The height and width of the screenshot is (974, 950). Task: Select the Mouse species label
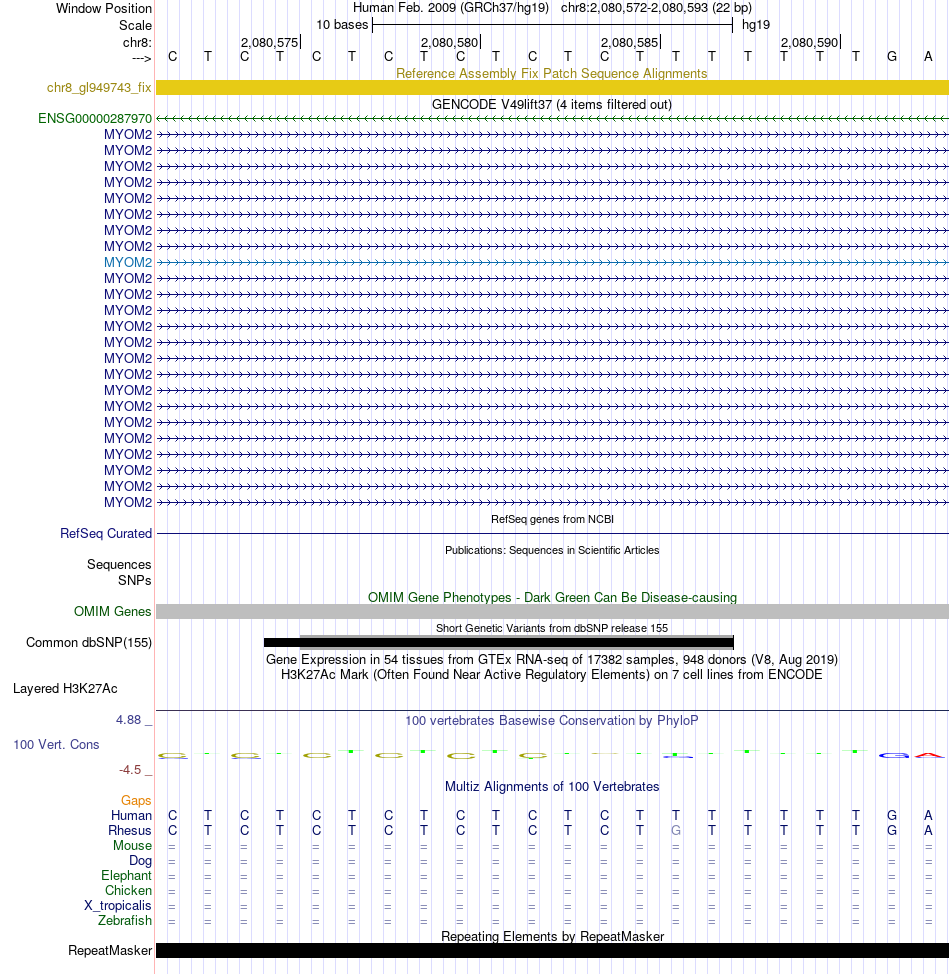[132, 845]
